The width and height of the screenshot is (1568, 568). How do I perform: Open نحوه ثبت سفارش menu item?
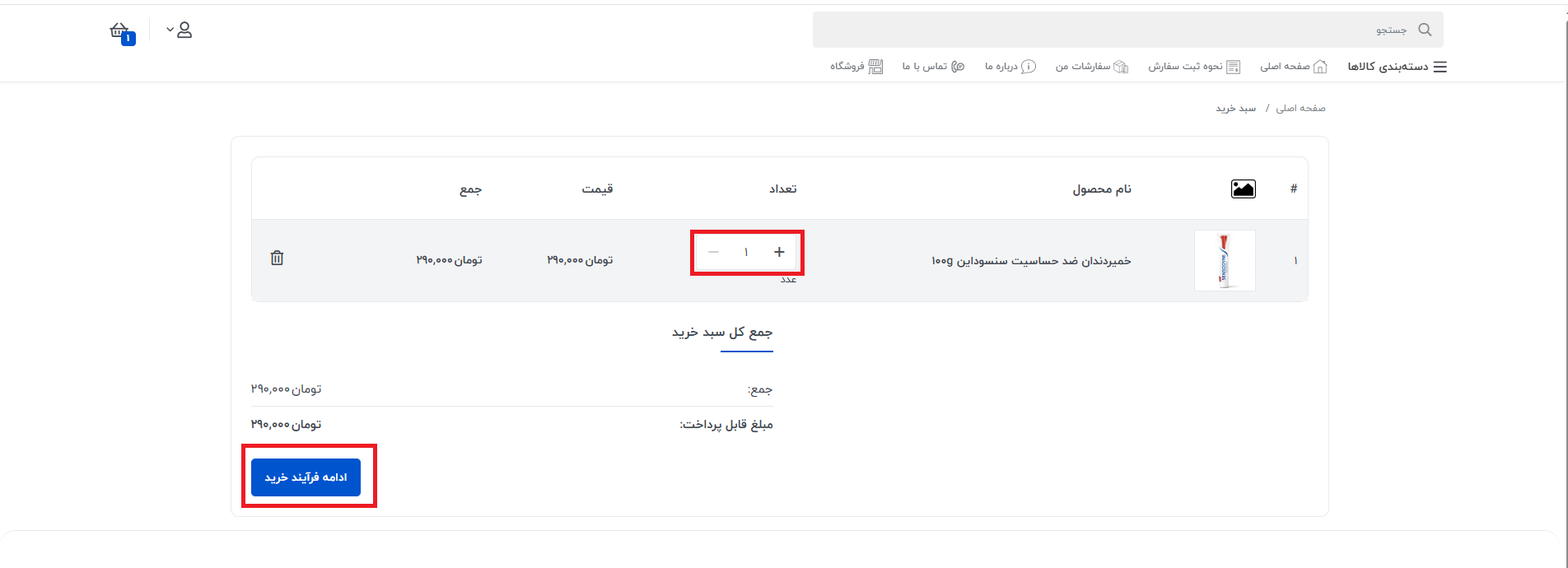pyautogui.click(x=1193, y=67)
